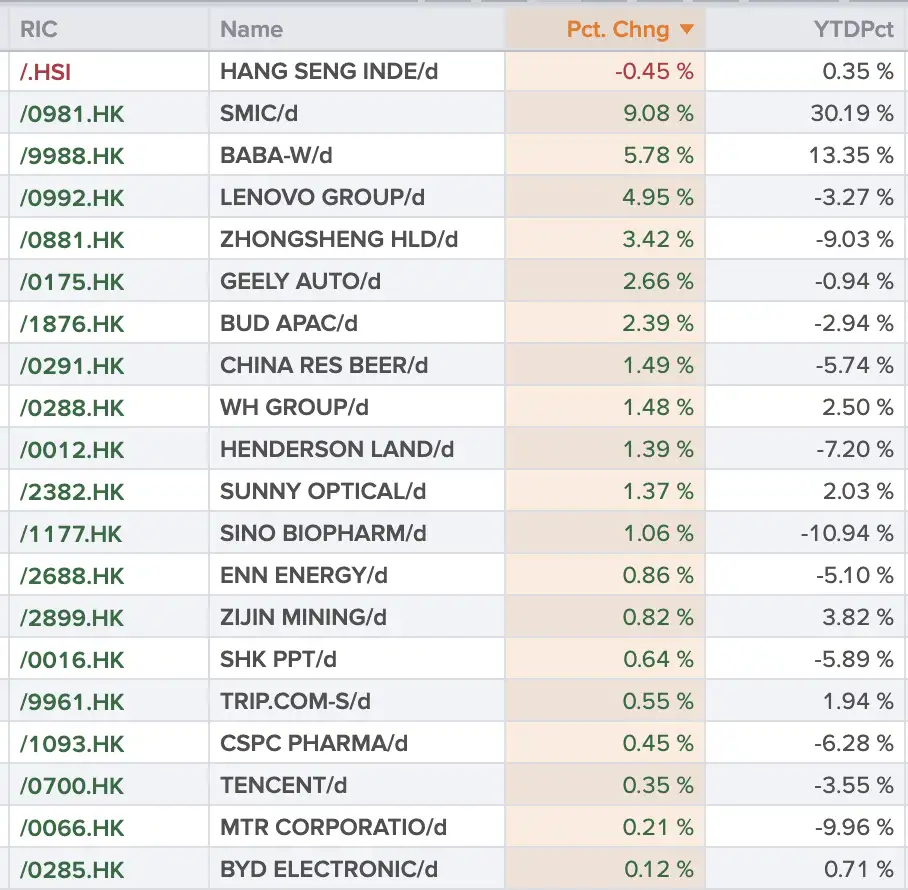Open the /0285.HK ticker

pyautogui.click(x=72, y=870)
